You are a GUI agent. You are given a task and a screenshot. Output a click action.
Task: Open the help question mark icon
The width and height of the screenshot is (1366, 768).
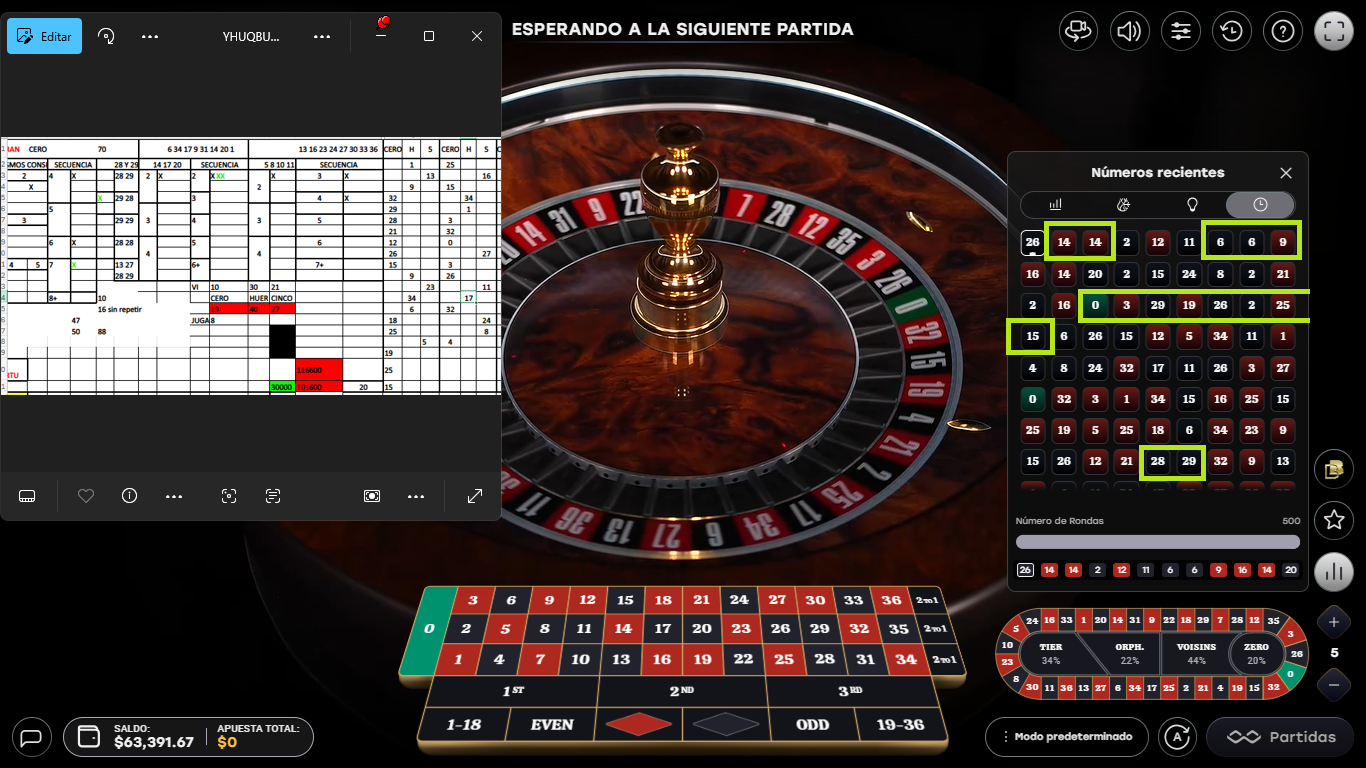[1283, 31]
